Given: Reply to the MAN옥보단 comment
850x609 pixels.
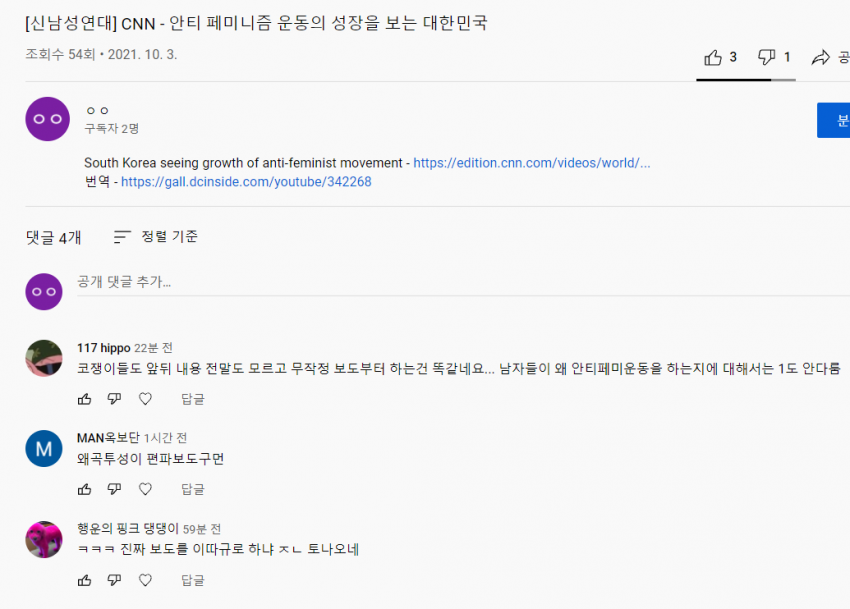Looking at the screenshot, I should tap(192, 489).
